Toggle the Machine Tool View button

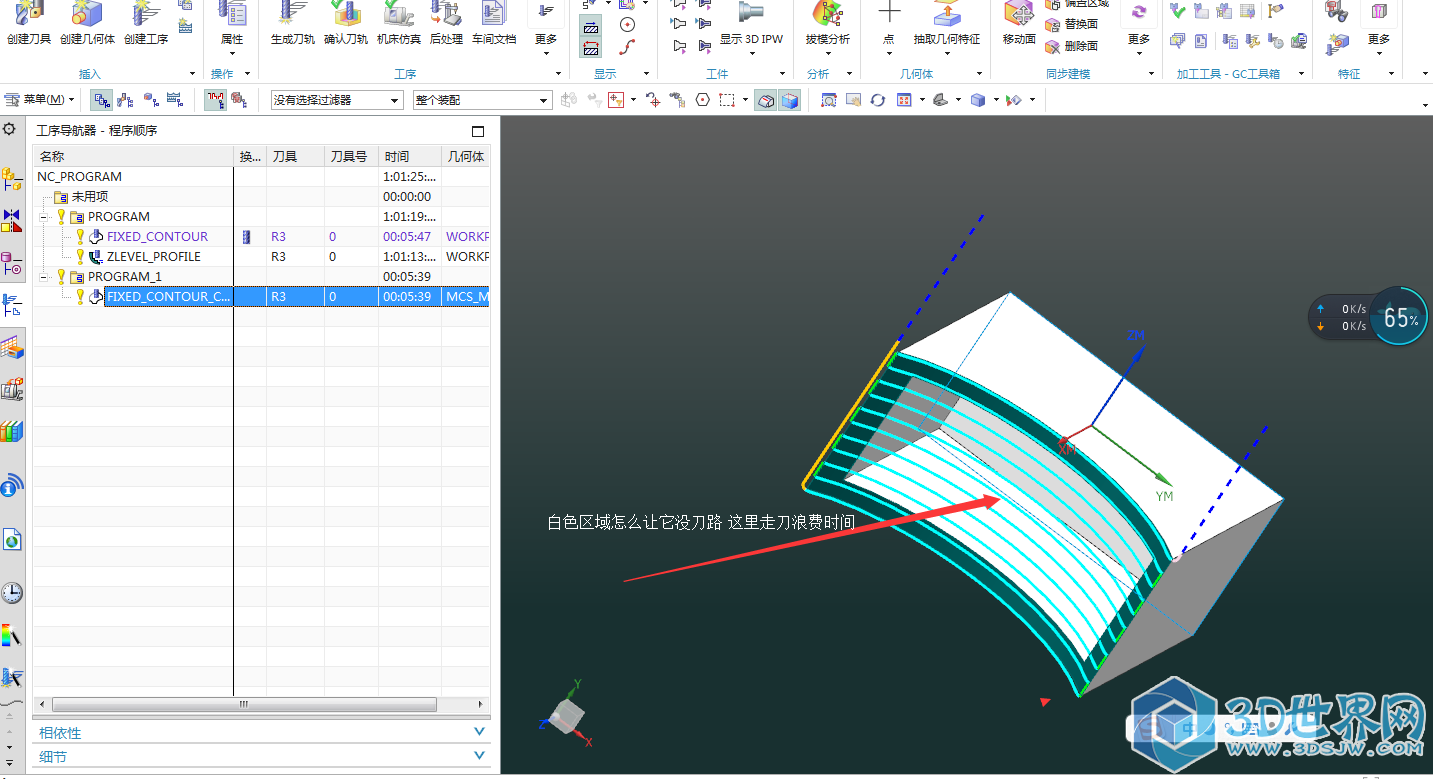(125, 100)
